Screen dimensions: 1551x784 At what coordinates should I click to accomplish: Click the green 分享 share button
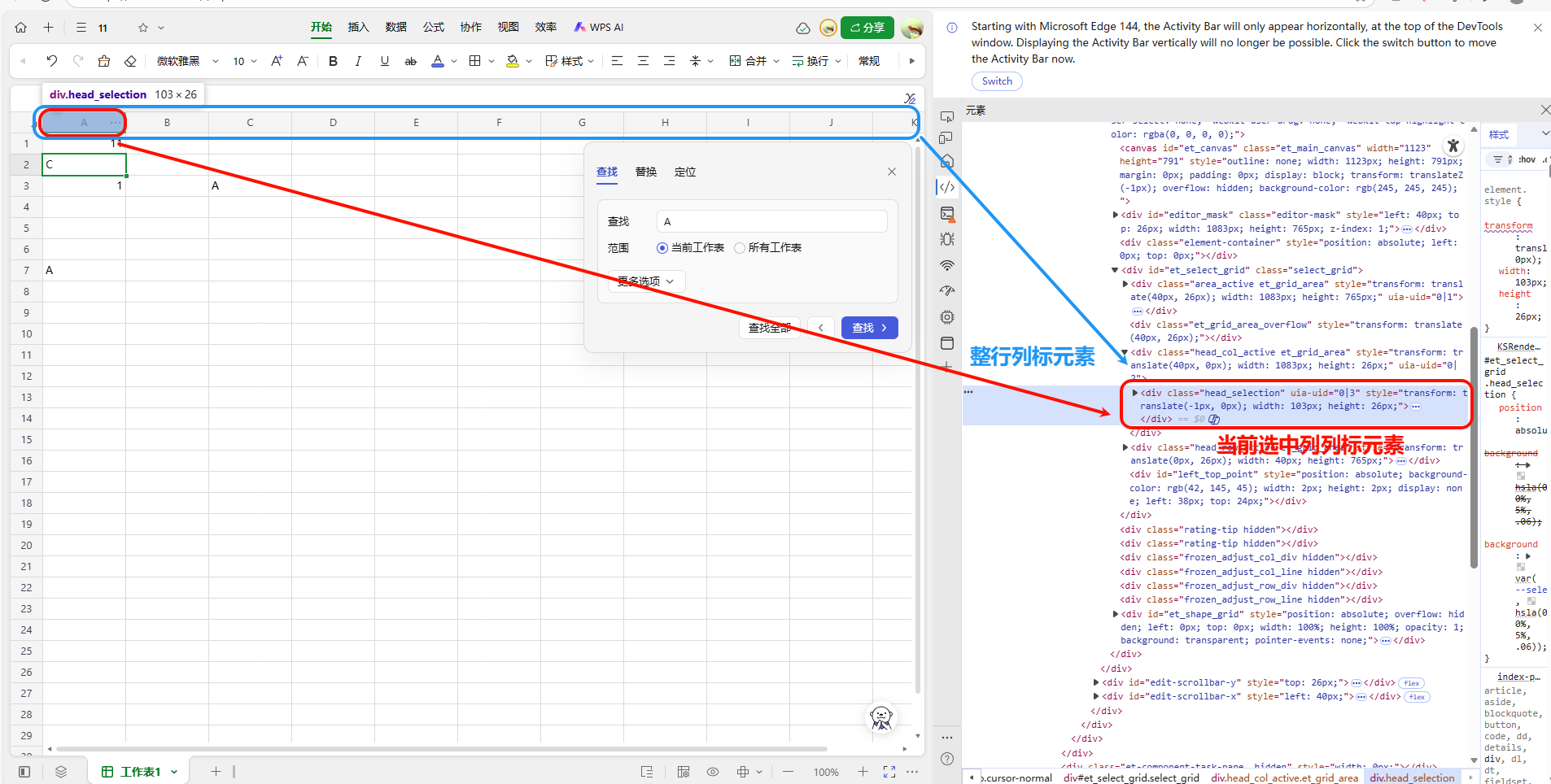867,28
